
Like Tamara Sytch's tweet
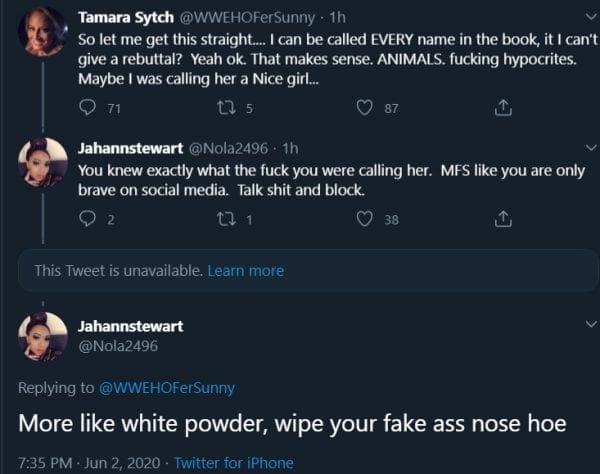click(366, 107)
